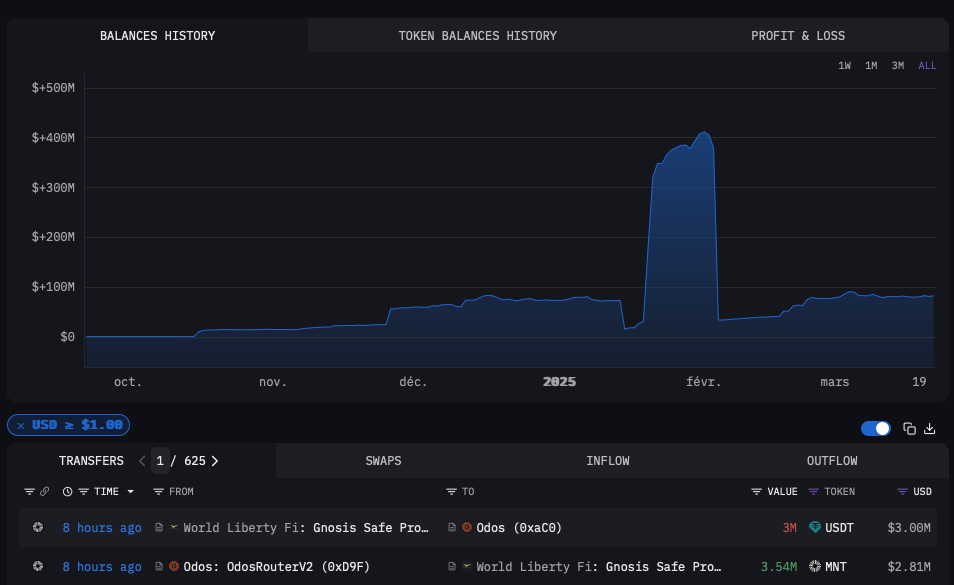Screen dimensions: 954x585
Task: Go to previous transfers page
Action: coord(142,461)
